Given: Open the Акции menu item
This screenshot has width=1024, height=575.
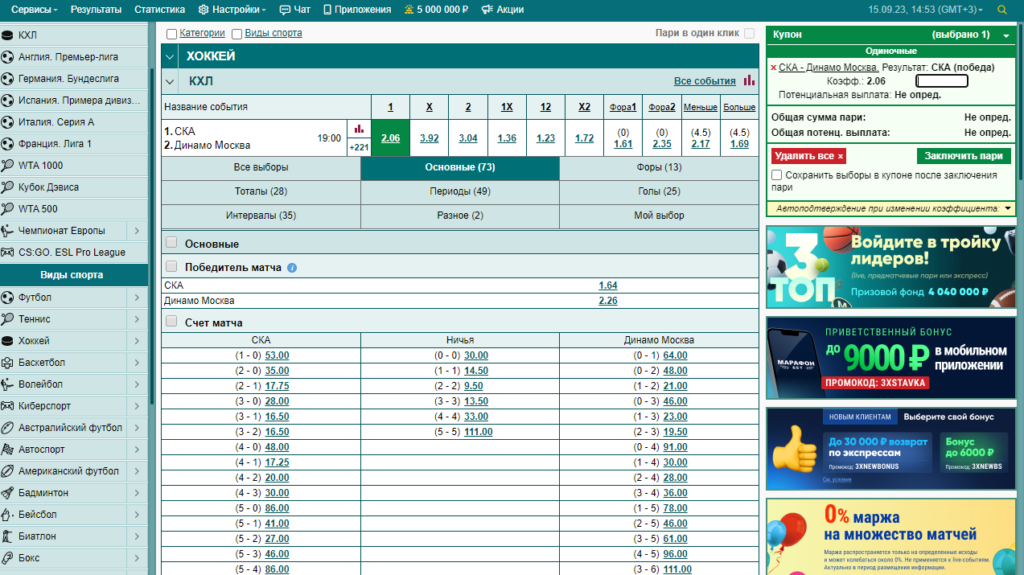Looking at the screenshot, I should [502, 10].
